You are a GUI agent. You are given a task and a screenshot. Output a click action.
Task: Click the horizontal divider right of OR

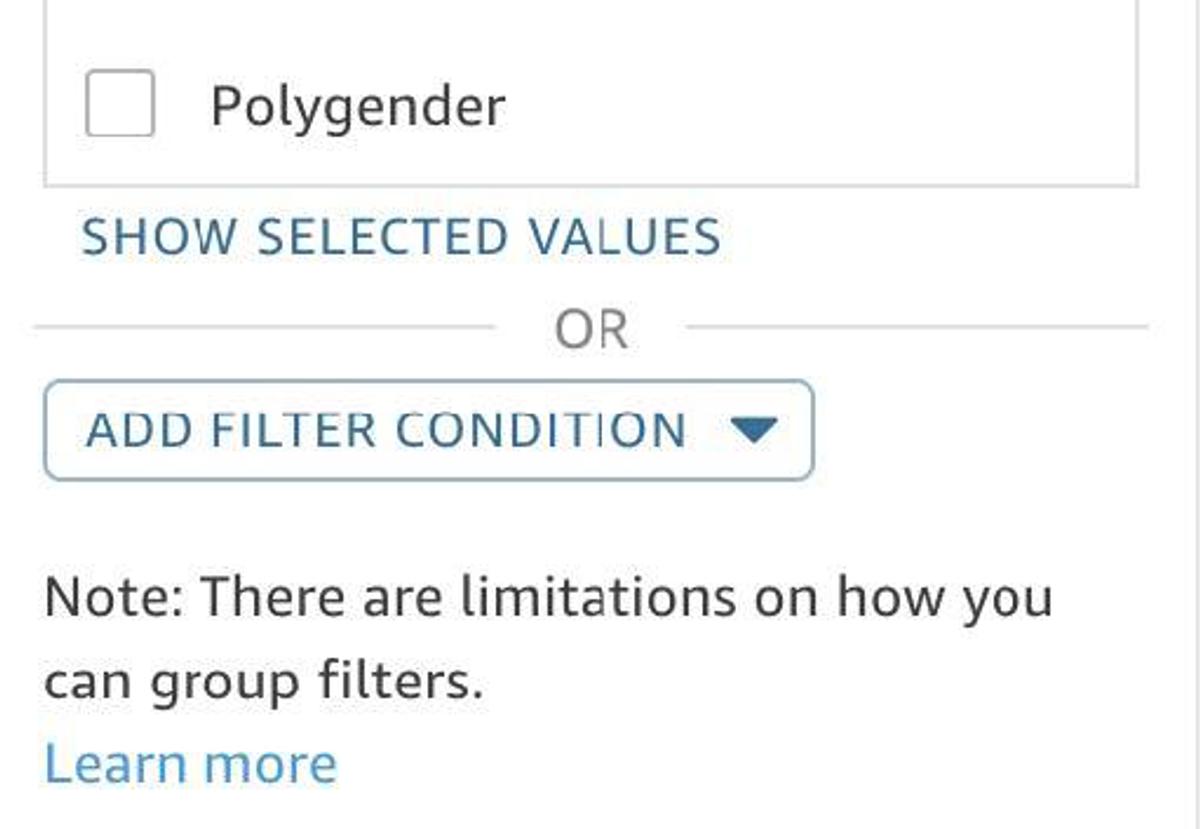(x=915, y=327)
